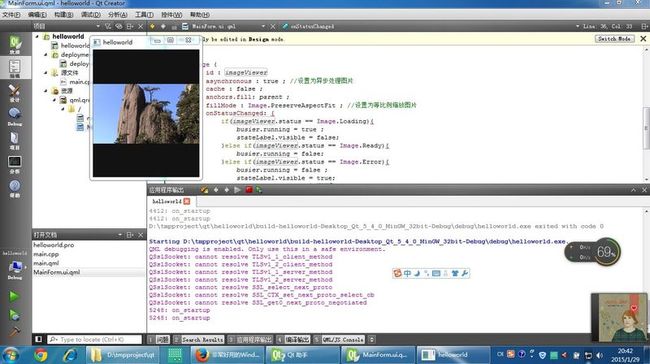650x364 pixels.
Task: Open the Design mode icon
Action: pyautogui.click(x=15, y=93)
